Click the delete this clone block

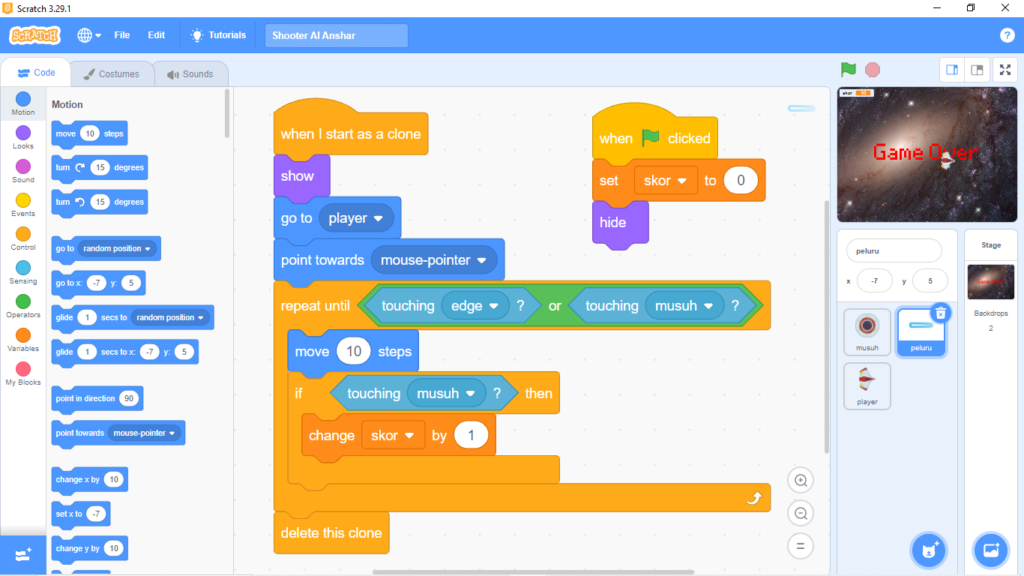pyautogui.click(x=331, y=533)
